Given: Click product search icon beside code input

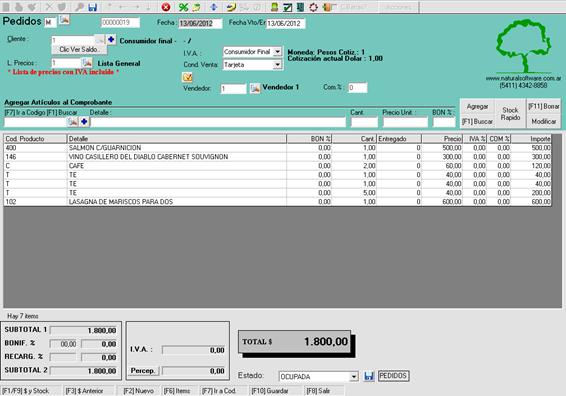Looking at the screenshot, I should click(73, 122).
